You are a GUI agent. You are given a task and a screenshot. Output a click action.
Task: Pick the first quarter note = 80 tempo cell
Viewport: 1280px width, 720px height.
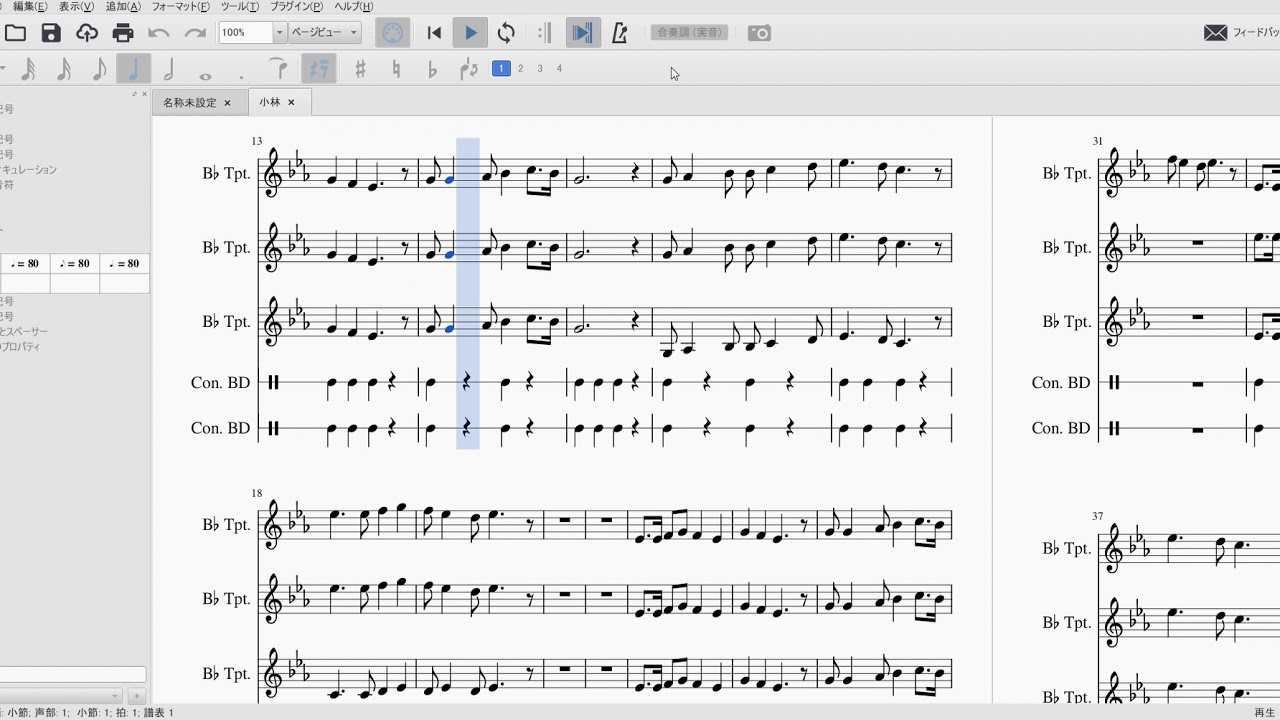[25, 264]
